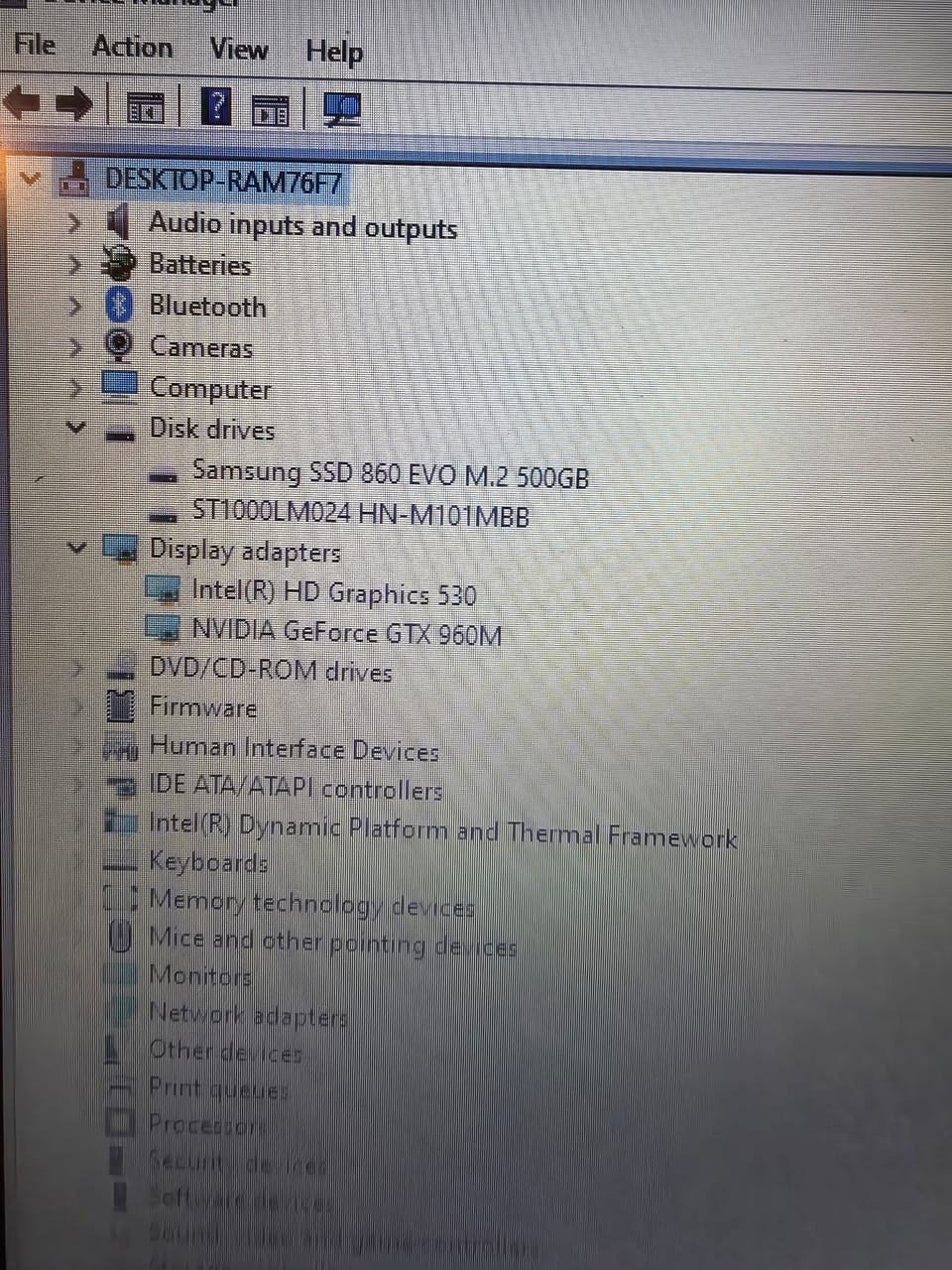Click the Disk drives label
This screenshot has width=952, height=1270.
pos(212,429)
